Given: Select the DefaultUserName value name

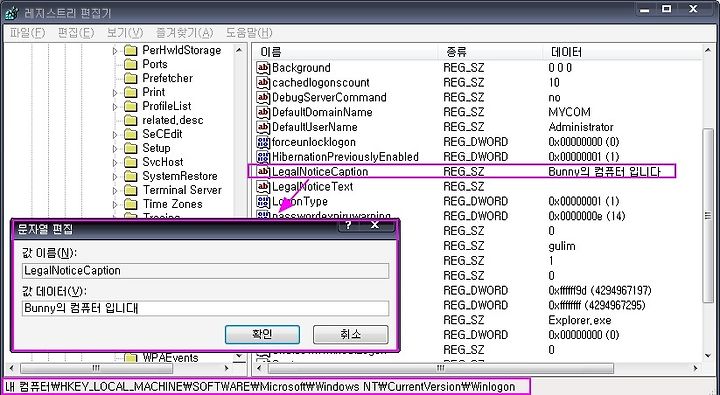Looking at the screenshot, I should coord(315,127).
